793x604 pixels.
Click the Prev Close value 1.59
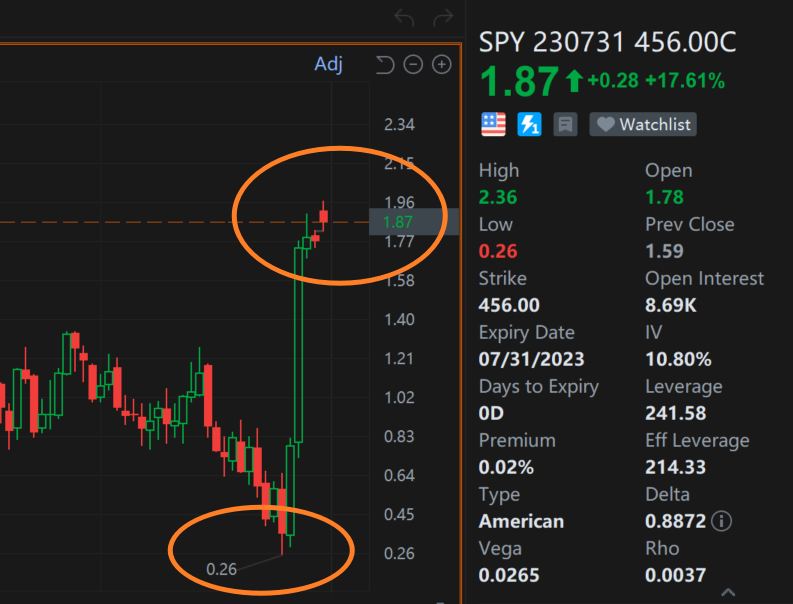click(664, 251)
